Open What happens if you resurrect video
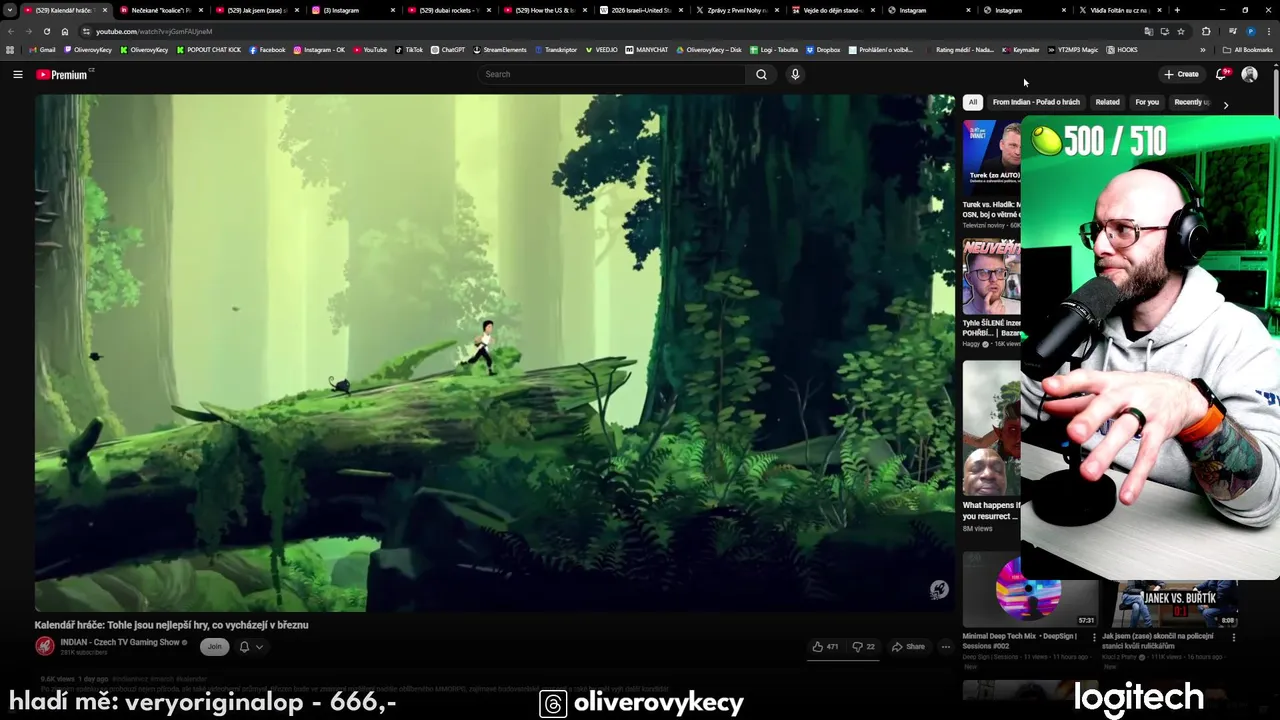1280x720 pixels. (x=991, y=428)
